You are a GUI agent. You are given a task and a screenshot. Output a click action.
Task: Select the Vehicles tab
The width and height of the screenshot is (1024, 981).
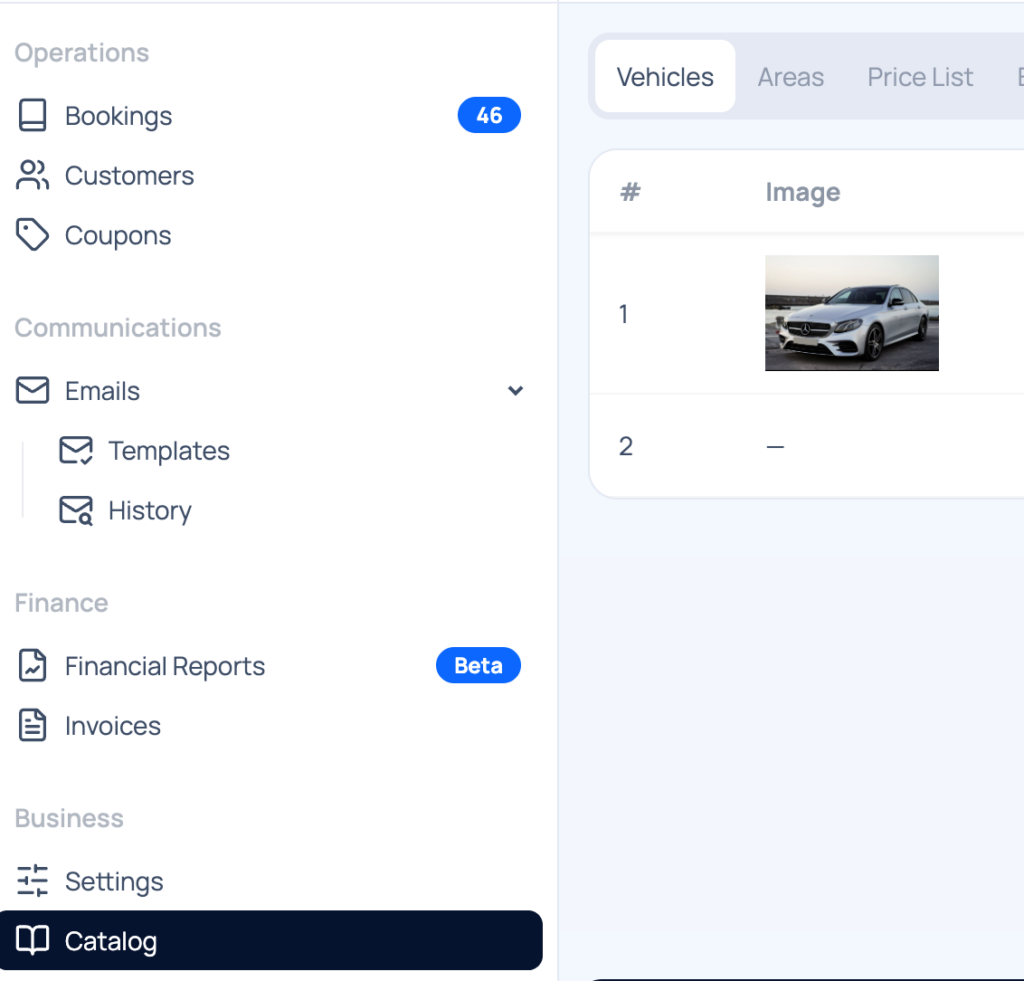click(x=665, y=77)
